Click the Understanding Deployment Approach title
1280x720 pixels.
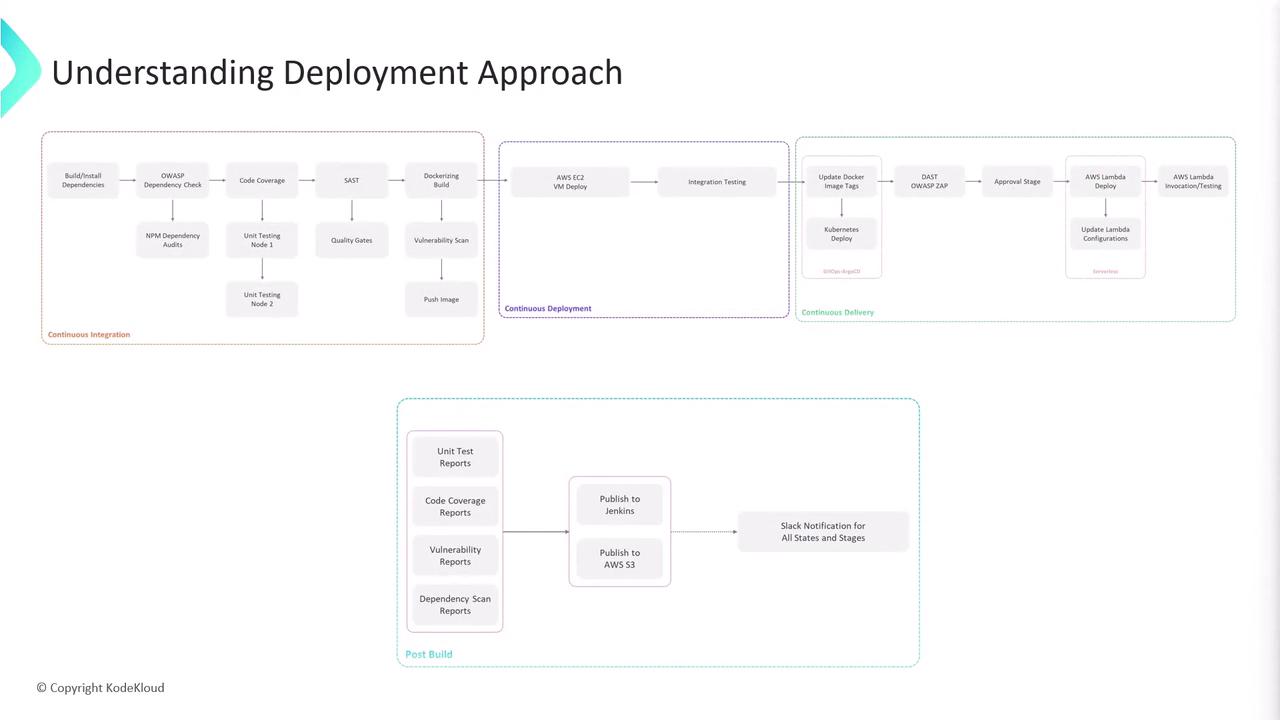point(337,72)
